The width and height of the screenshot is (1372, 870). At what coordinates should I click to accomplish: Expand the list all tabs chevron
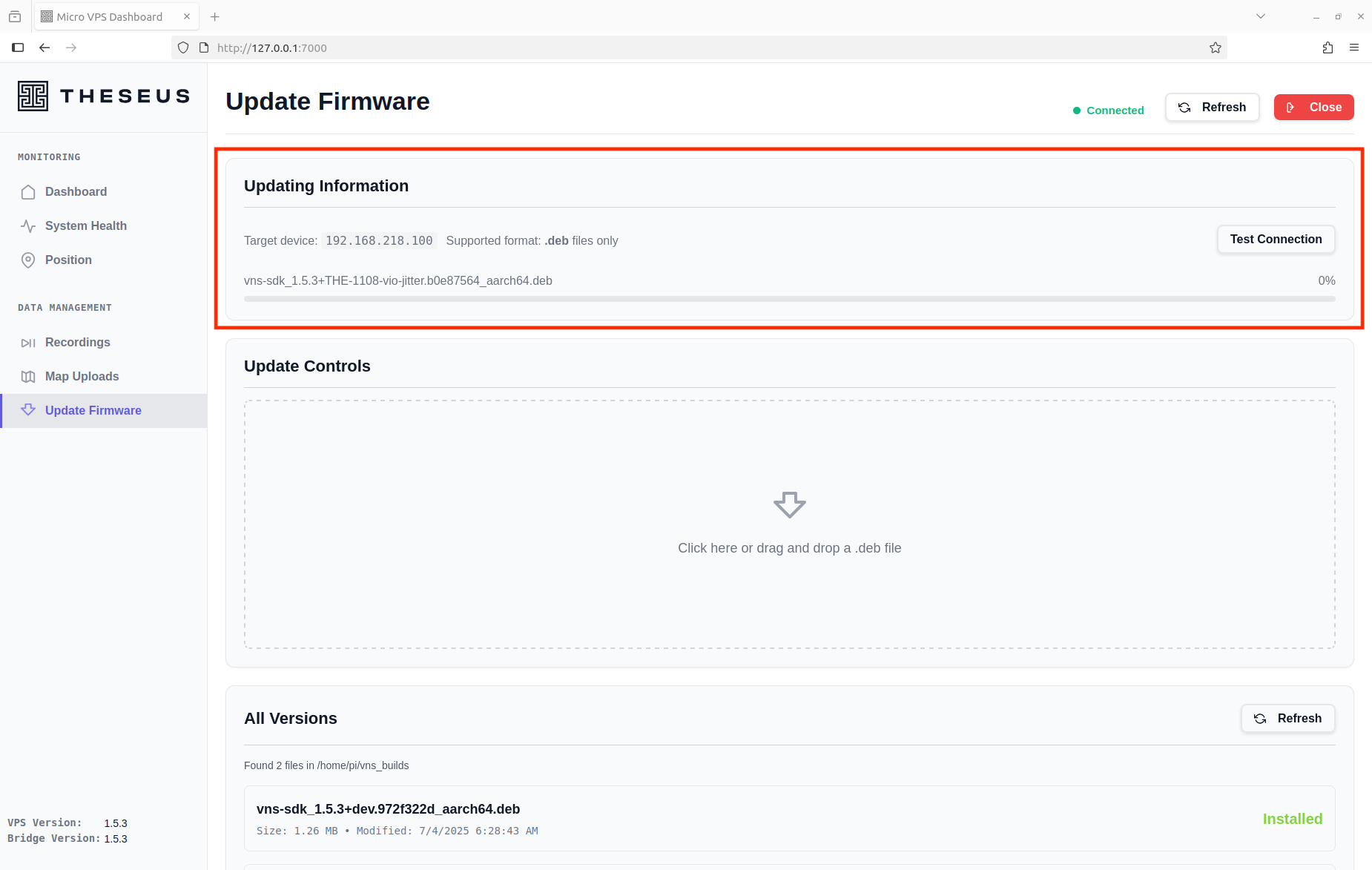[x=1261, y=16]
